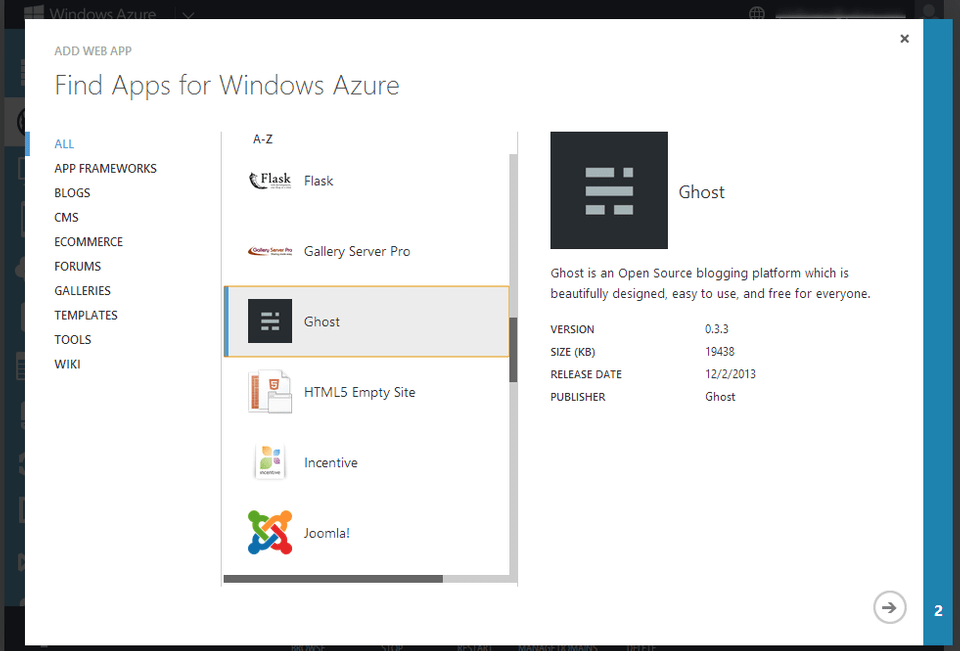Filter by ECOMMERCE category

(88, 242)
